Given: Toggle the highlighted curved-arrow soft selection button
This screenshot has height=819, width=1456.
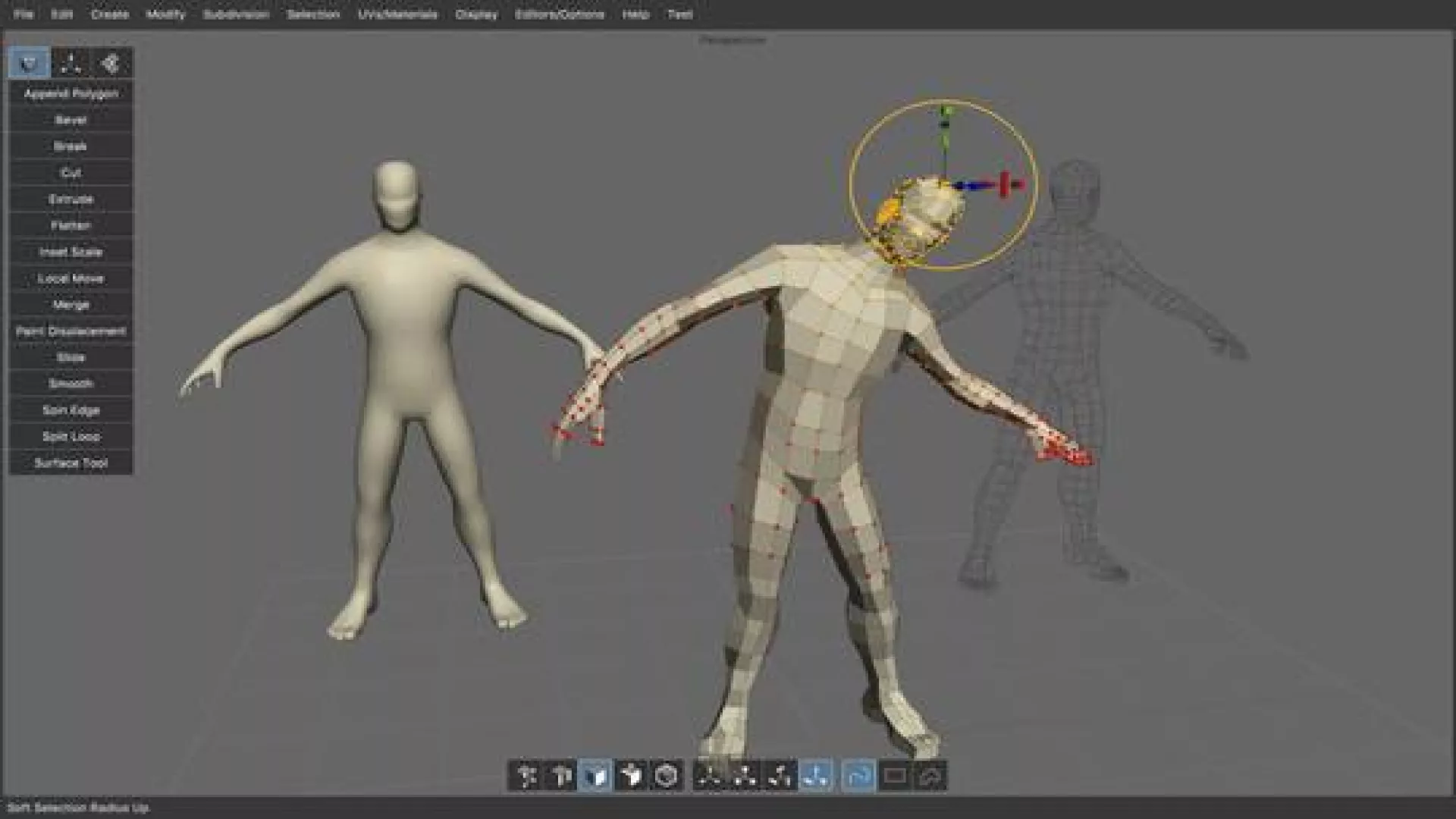Looking at the screenshot, I should point(858,776).
